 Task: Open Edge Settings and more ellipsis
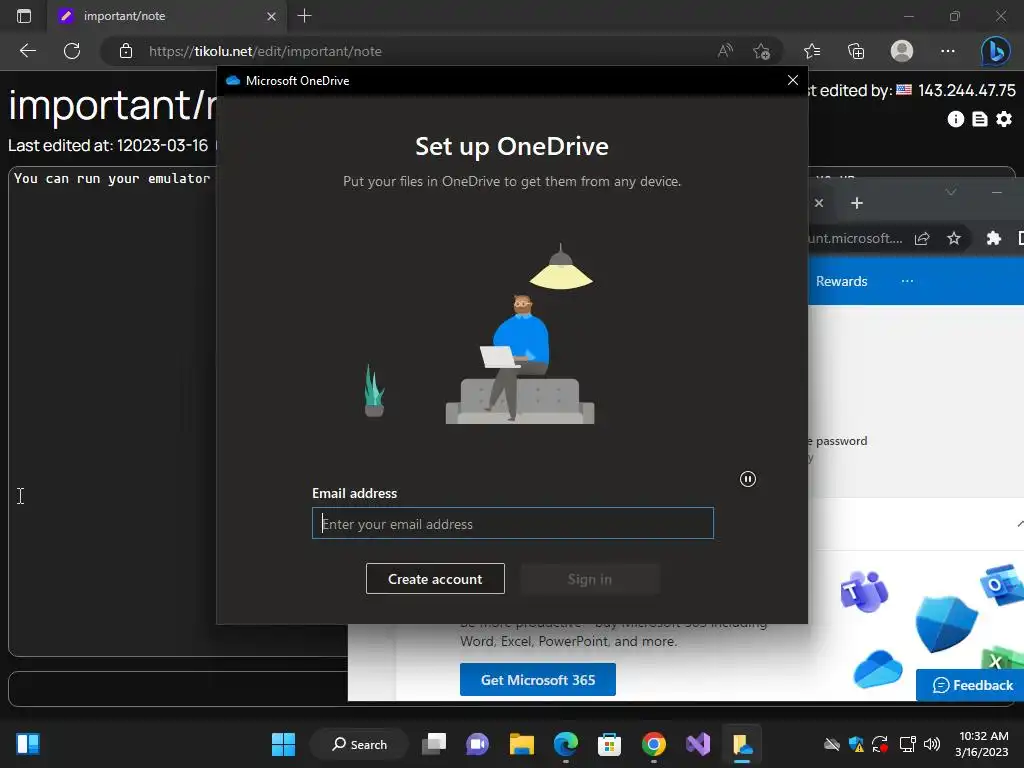(x=948, y=51)
